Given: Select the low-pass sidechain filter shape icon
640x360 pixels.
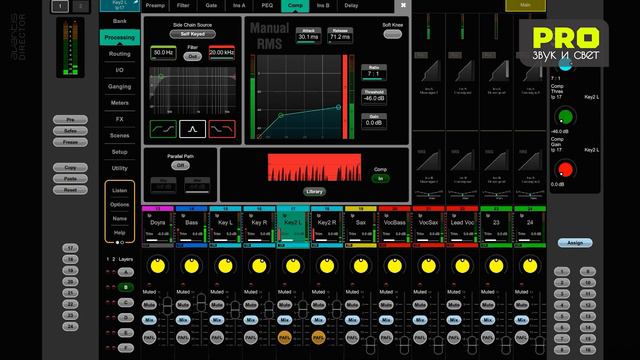Looking at the screenshot, I should tap(222, 129).
